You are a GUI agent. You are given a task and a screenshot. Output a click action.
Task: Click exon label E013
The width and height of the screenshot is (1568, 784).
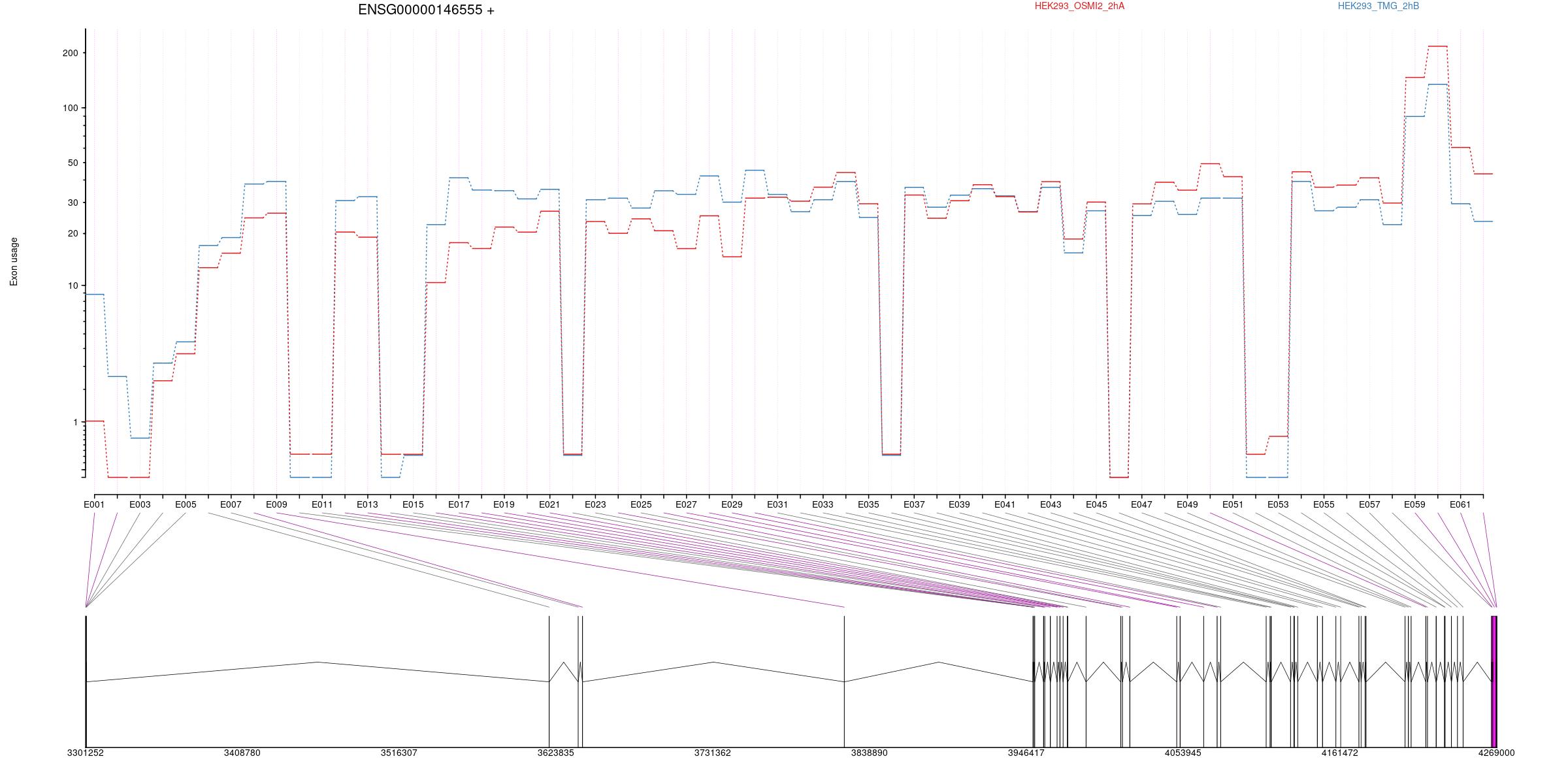pos(367,504)
